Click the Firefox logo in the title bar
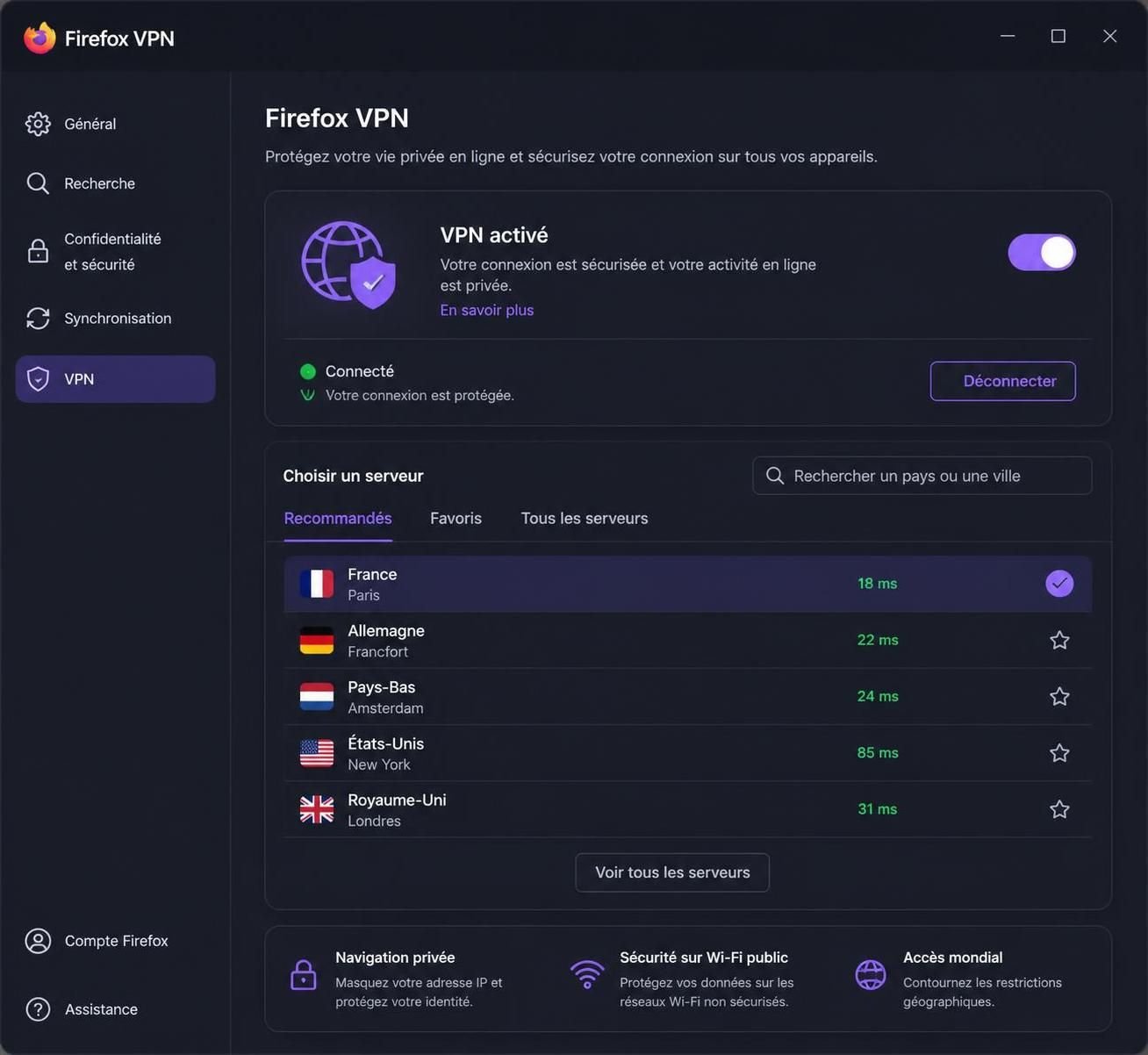This screenshot has width=1148, height=1055. [39, 38]
